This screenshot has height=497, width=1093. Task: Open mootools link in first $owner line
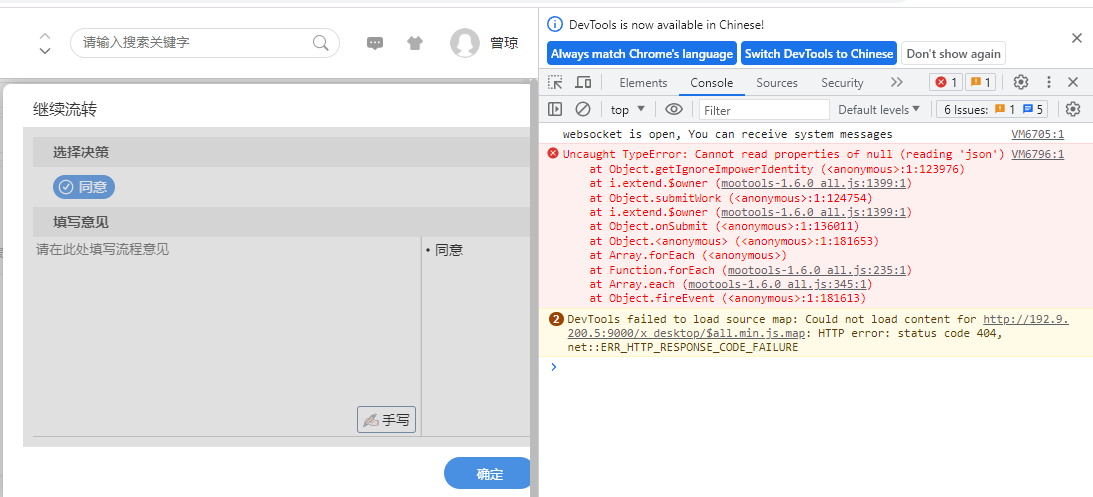813,183
